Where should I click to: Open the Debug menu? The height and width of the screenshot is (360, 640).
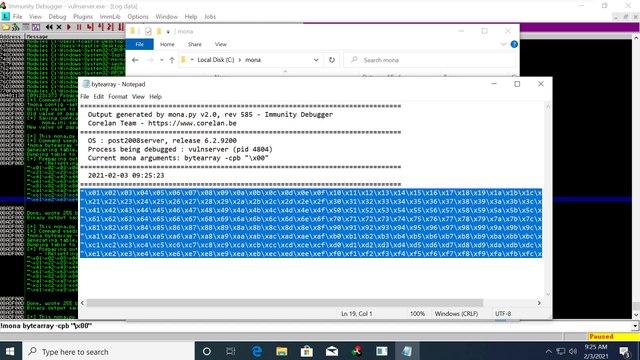coord(57,17)
